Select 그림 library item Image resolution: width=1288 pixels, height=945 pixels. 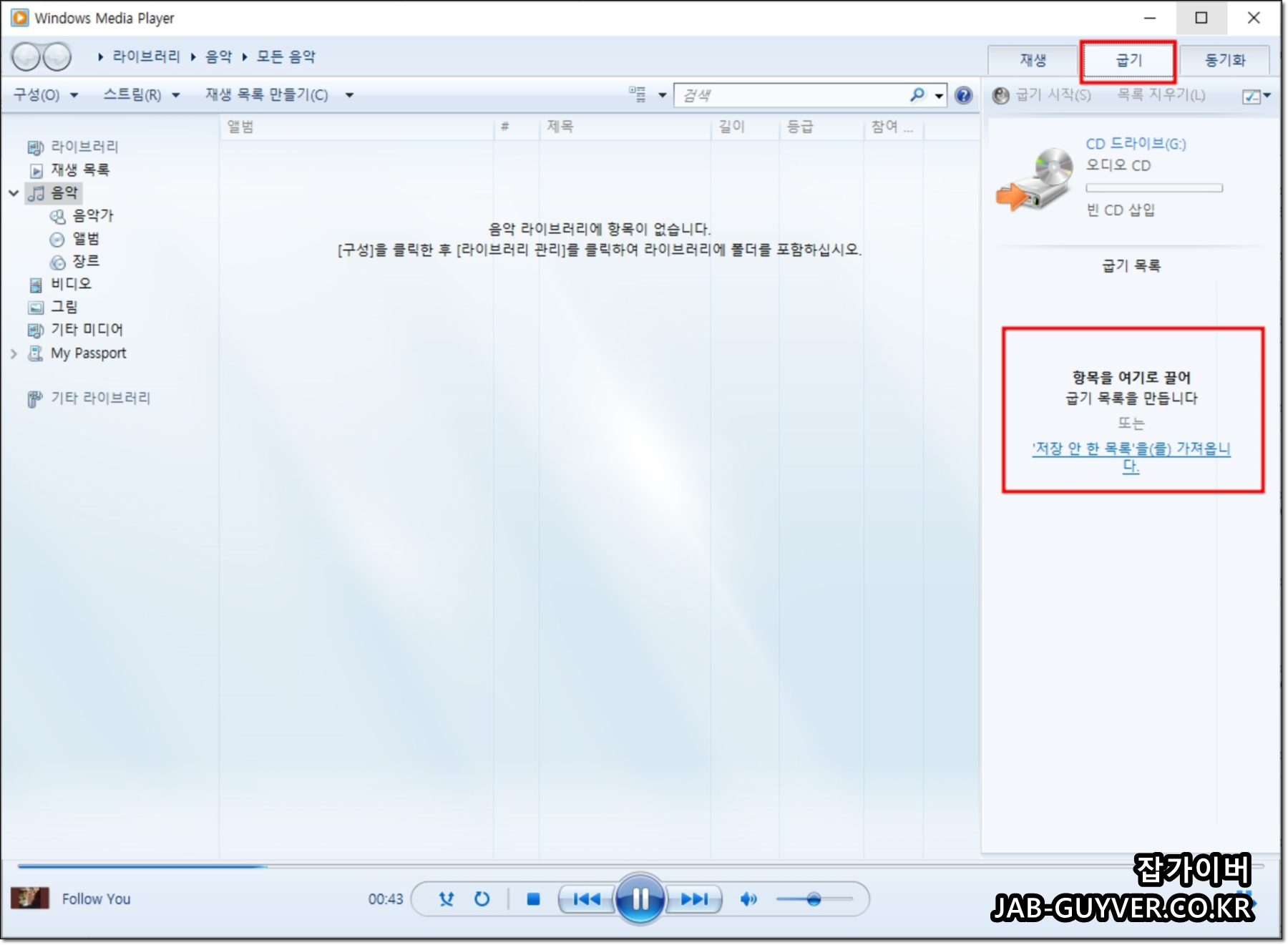64,307
